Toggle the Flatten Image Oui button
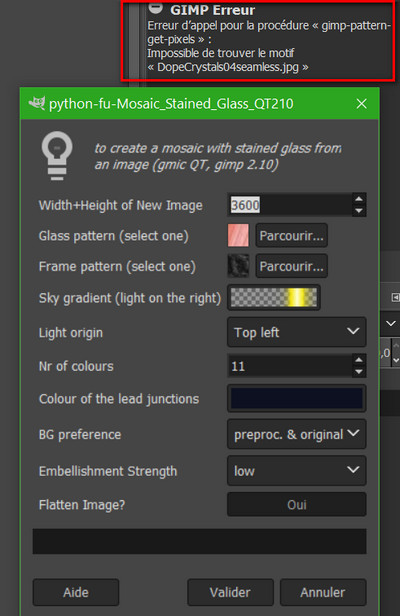This screenshot has height=616, width=400. click(x=297, y=504)
